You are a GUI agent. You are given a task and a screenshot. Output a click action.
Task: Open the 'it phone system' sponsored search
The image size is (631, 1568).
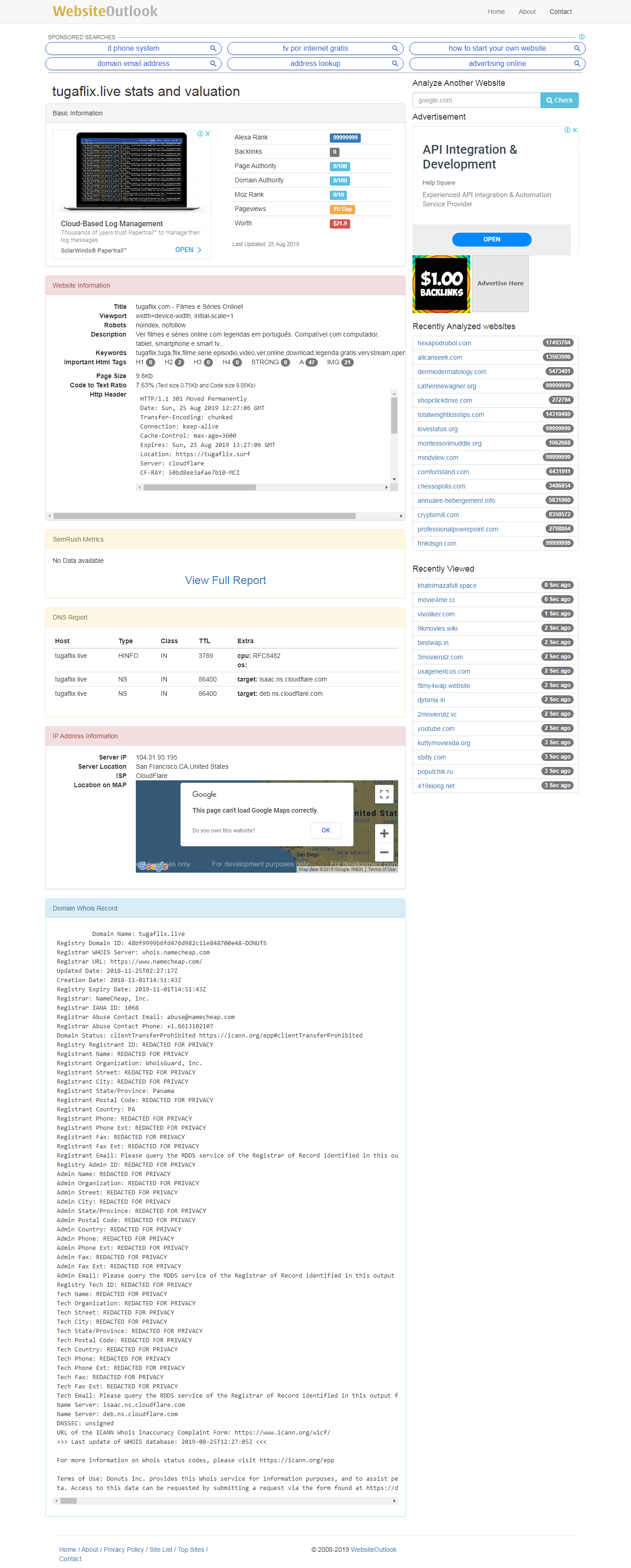(x=133, y=48)
